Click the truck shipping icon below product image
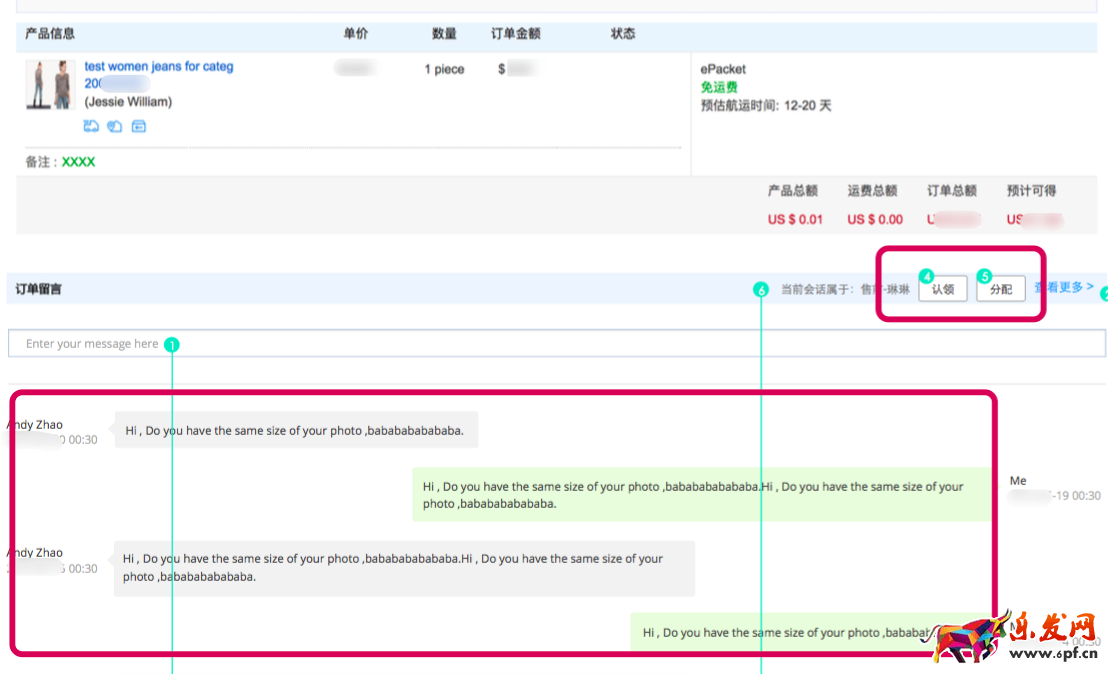 pyautogui.click(x=89, y=126)
